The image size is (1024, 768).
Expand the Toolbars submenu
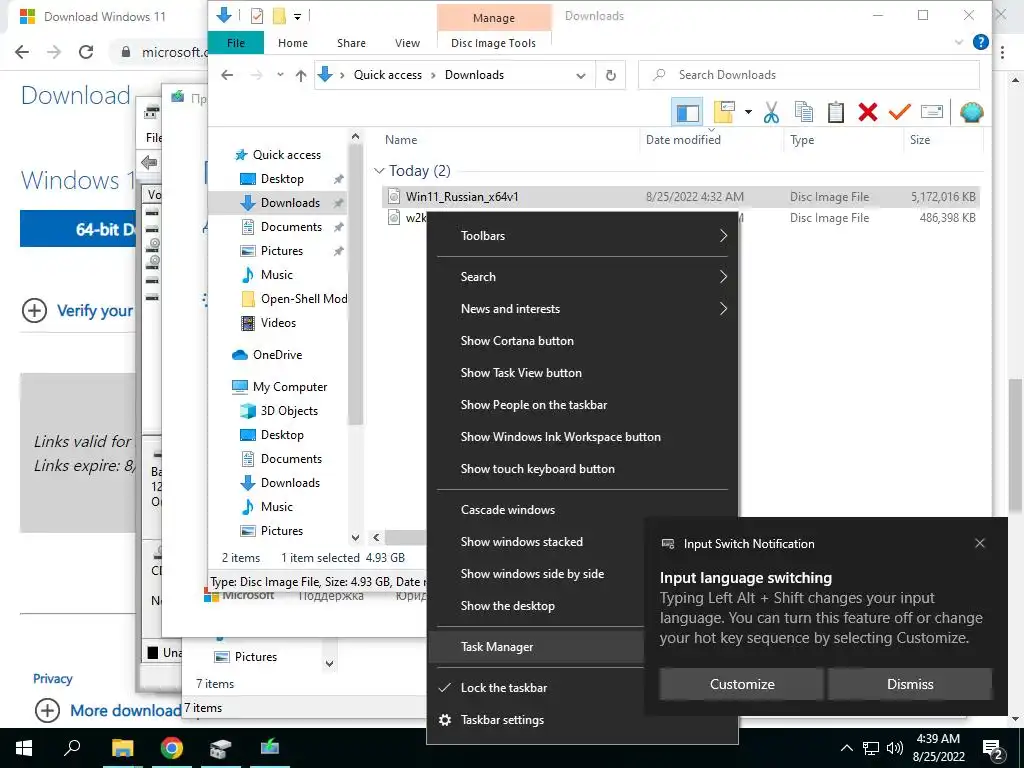pyautogui.click(x=582, y=236)
